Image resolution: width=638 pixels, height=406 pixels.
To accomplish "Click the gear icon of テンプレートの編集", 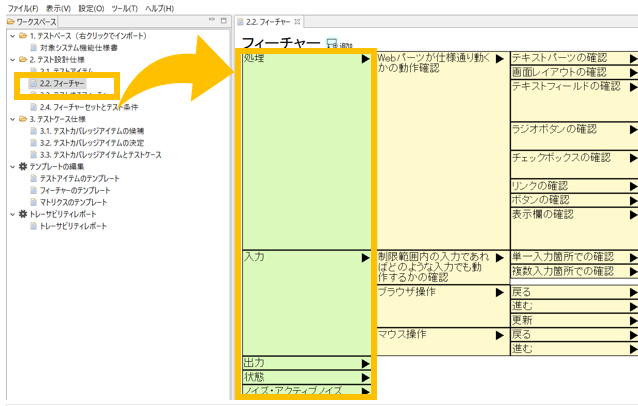I will (23, 166).
